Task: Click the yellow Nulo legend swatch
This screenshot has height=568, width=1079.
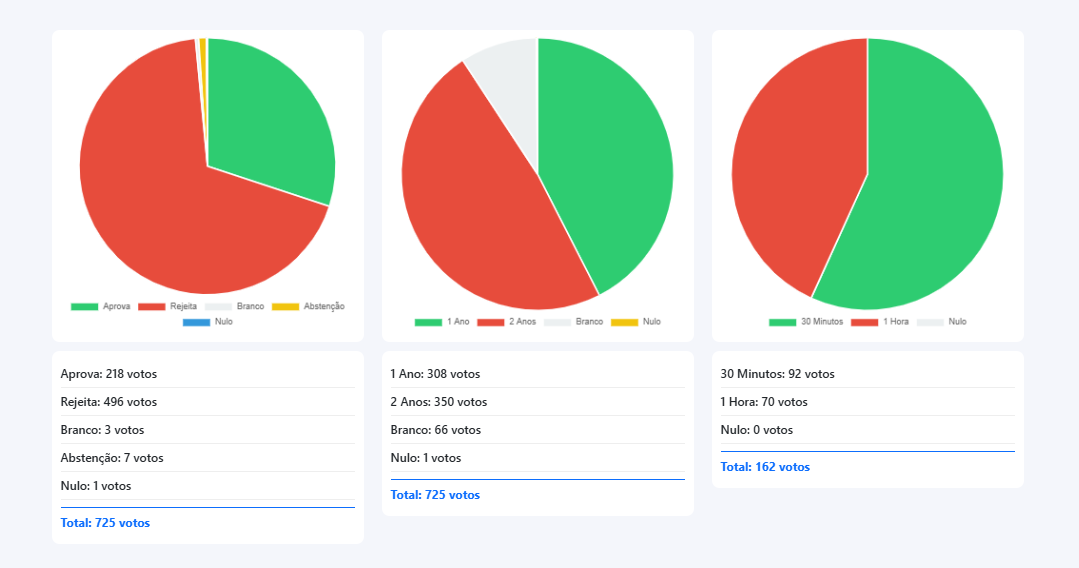Action: (624, 322)
